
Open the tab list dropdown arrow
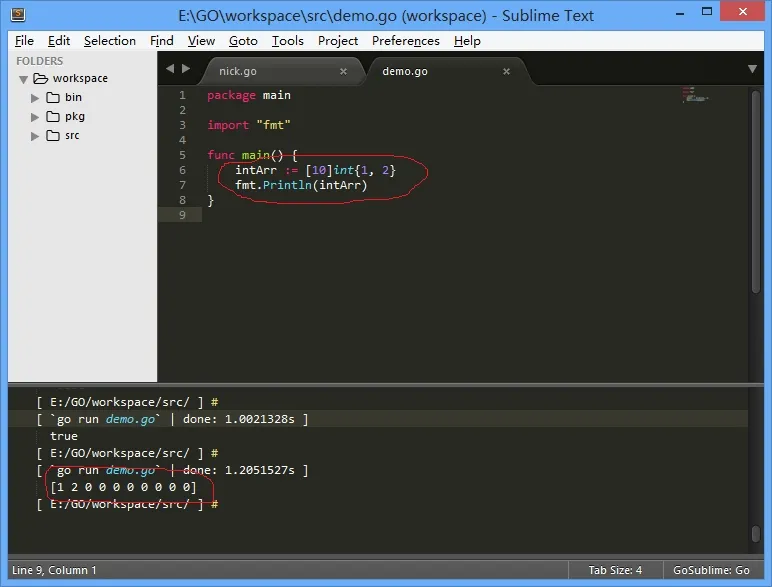pos(752,69)
